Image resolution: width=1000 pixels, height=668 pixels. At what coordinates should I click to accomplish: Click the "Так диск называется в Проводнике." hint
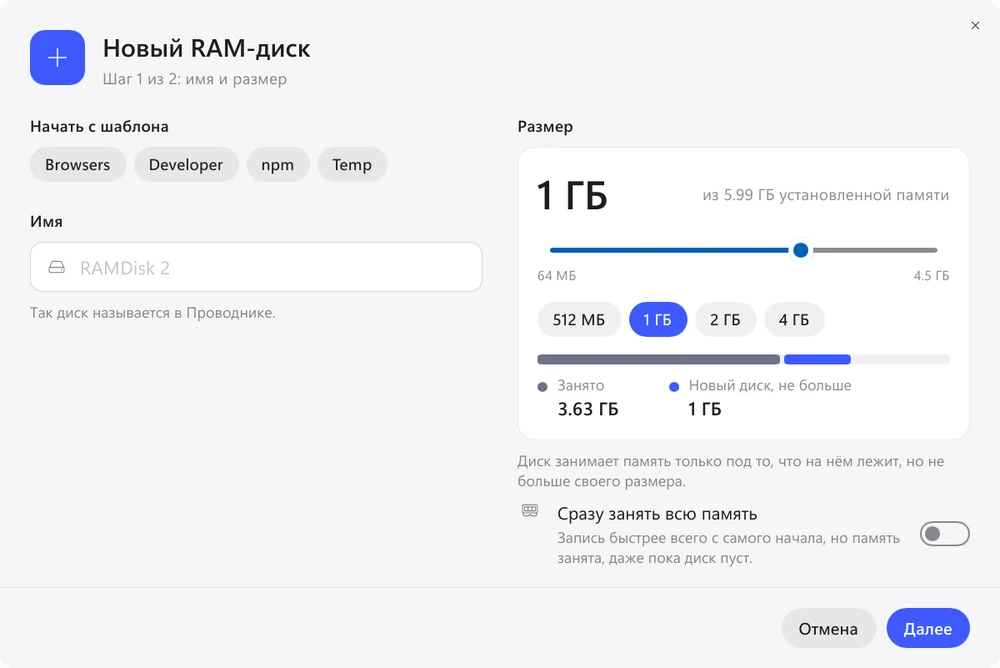pyautogui.click(x=152, y=313)
